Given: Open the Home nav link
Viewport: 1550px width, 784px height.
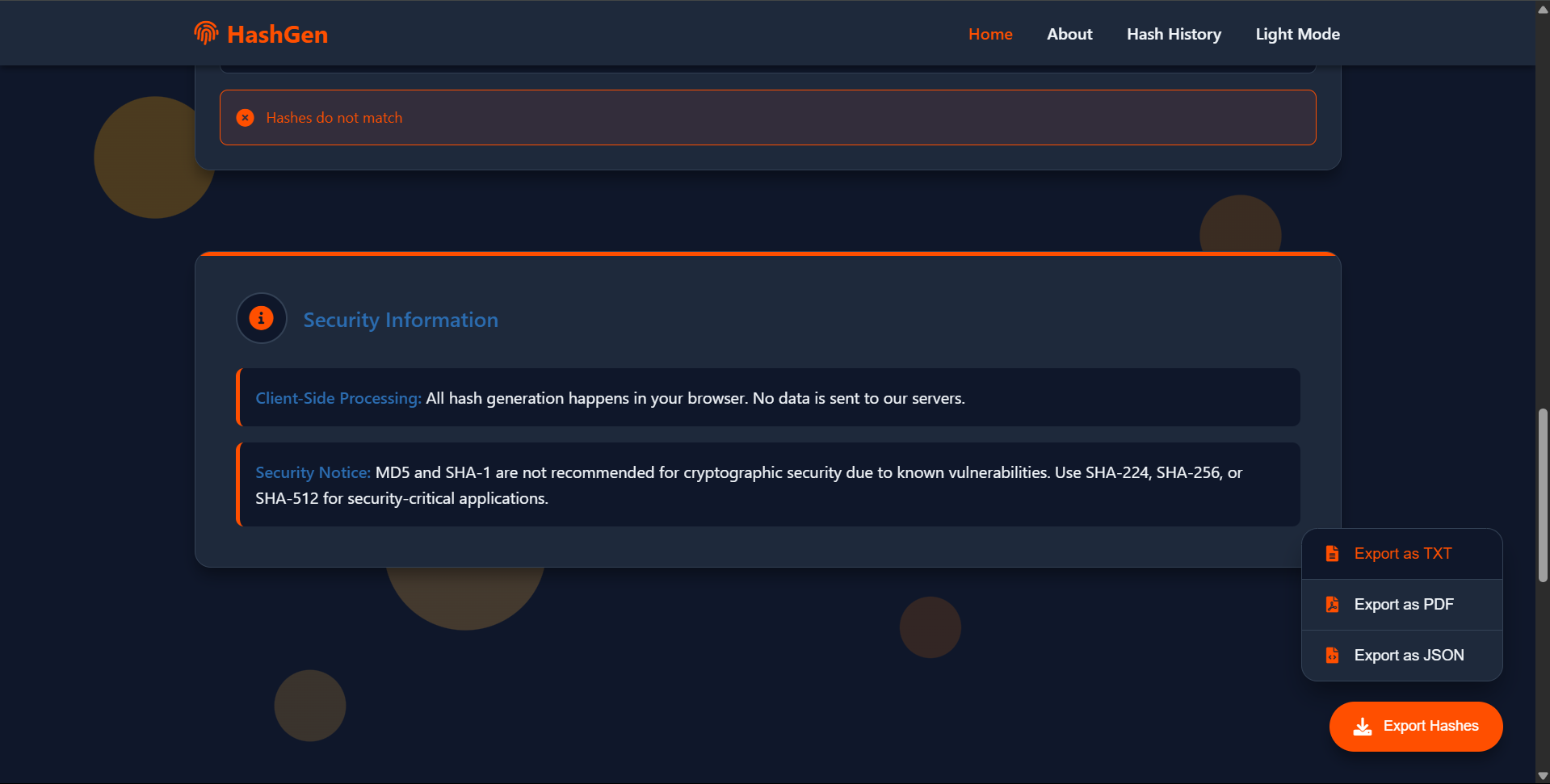Looking at the screenshot, I should click(990, 34).
